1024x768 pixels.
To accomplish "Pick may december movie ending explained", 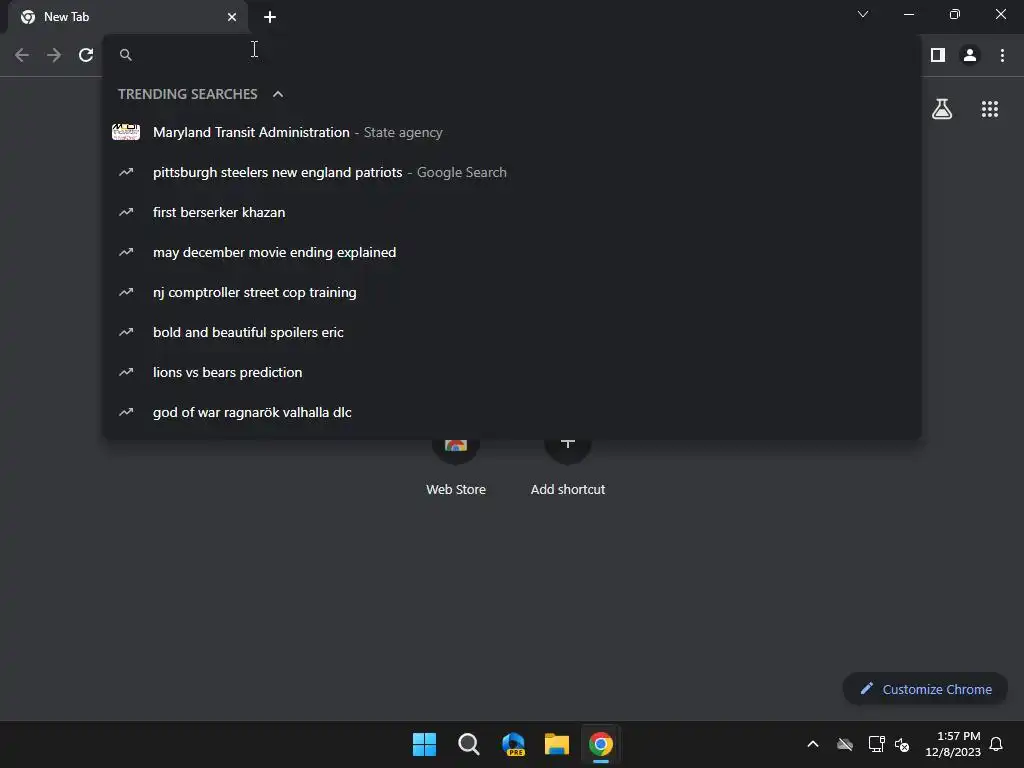I will 512,252.
